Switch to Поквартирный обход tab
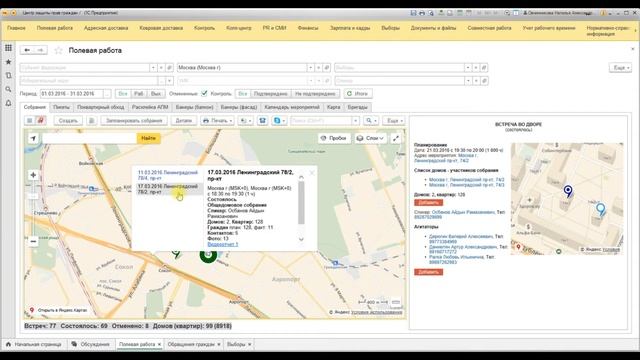This screenshot has height=360, width=640. point(100,107)
